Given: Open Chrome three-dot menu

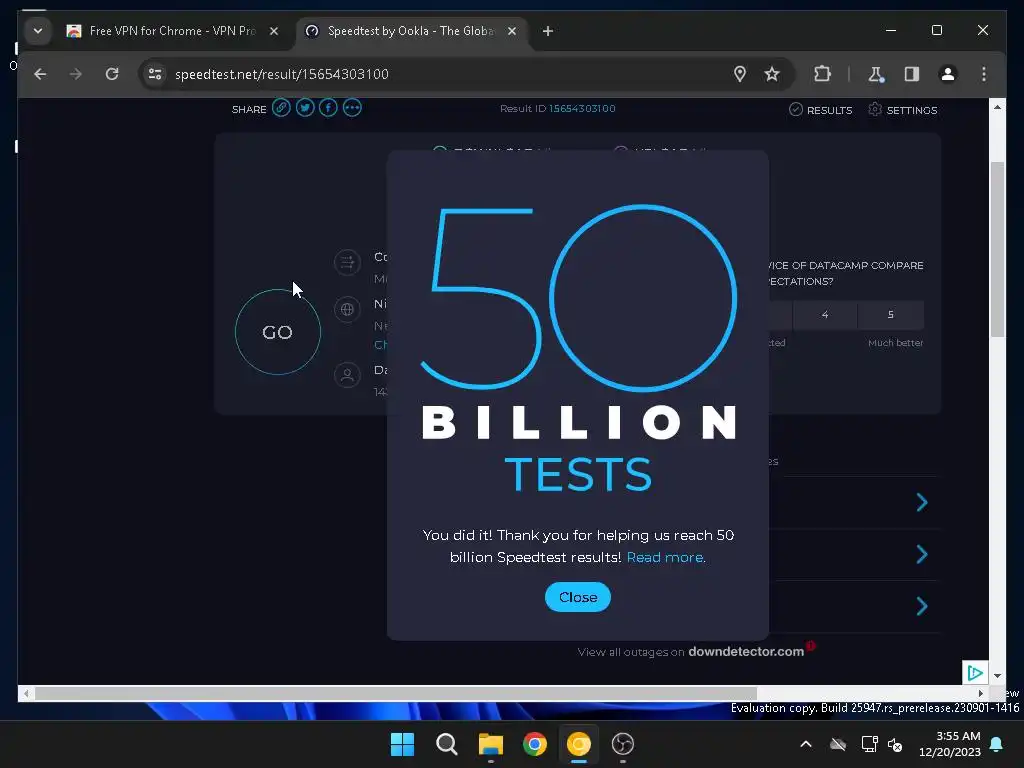Looking at the screenshot, I should [984, 74].
